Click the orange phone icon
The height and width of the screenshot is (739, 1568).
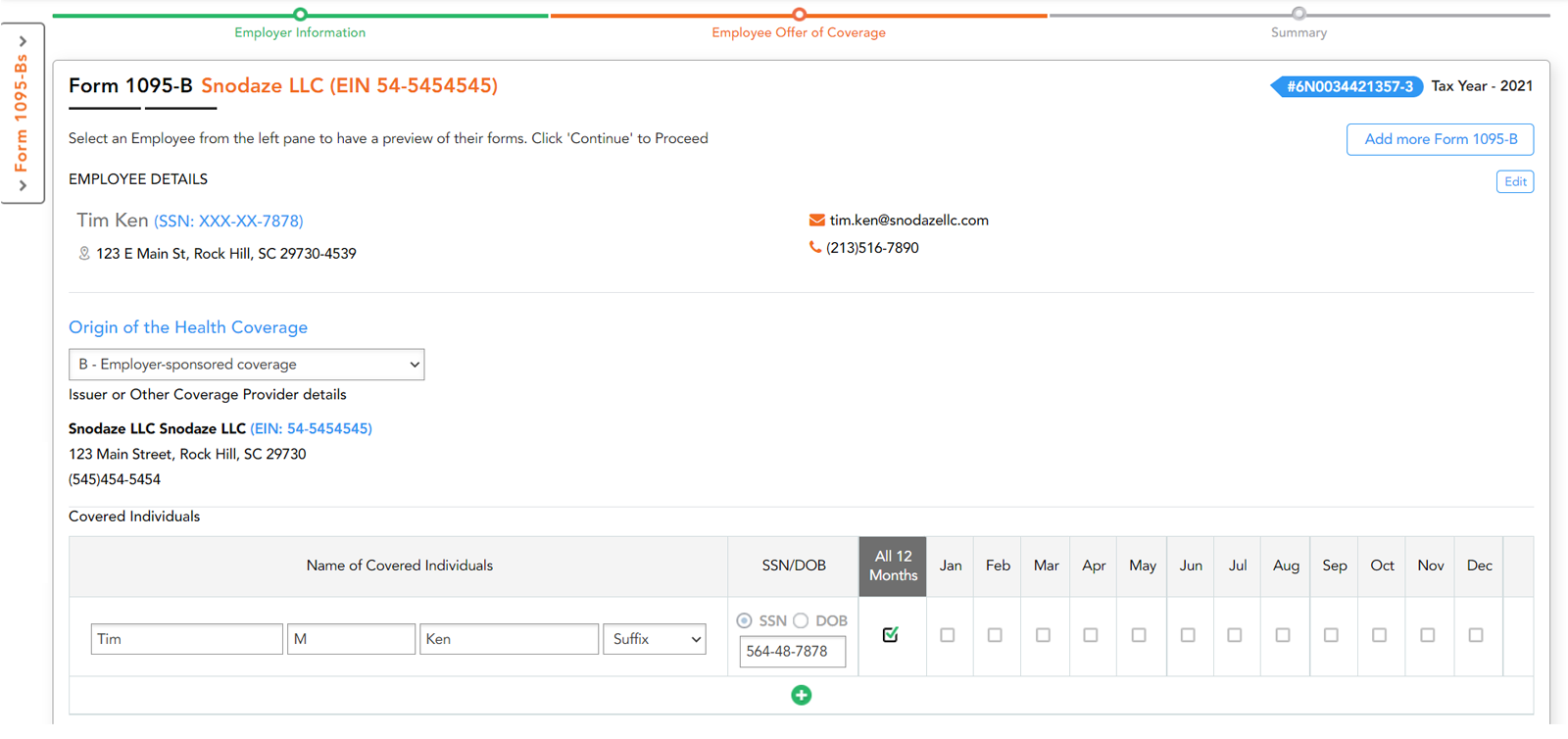(x=814, y=248)
